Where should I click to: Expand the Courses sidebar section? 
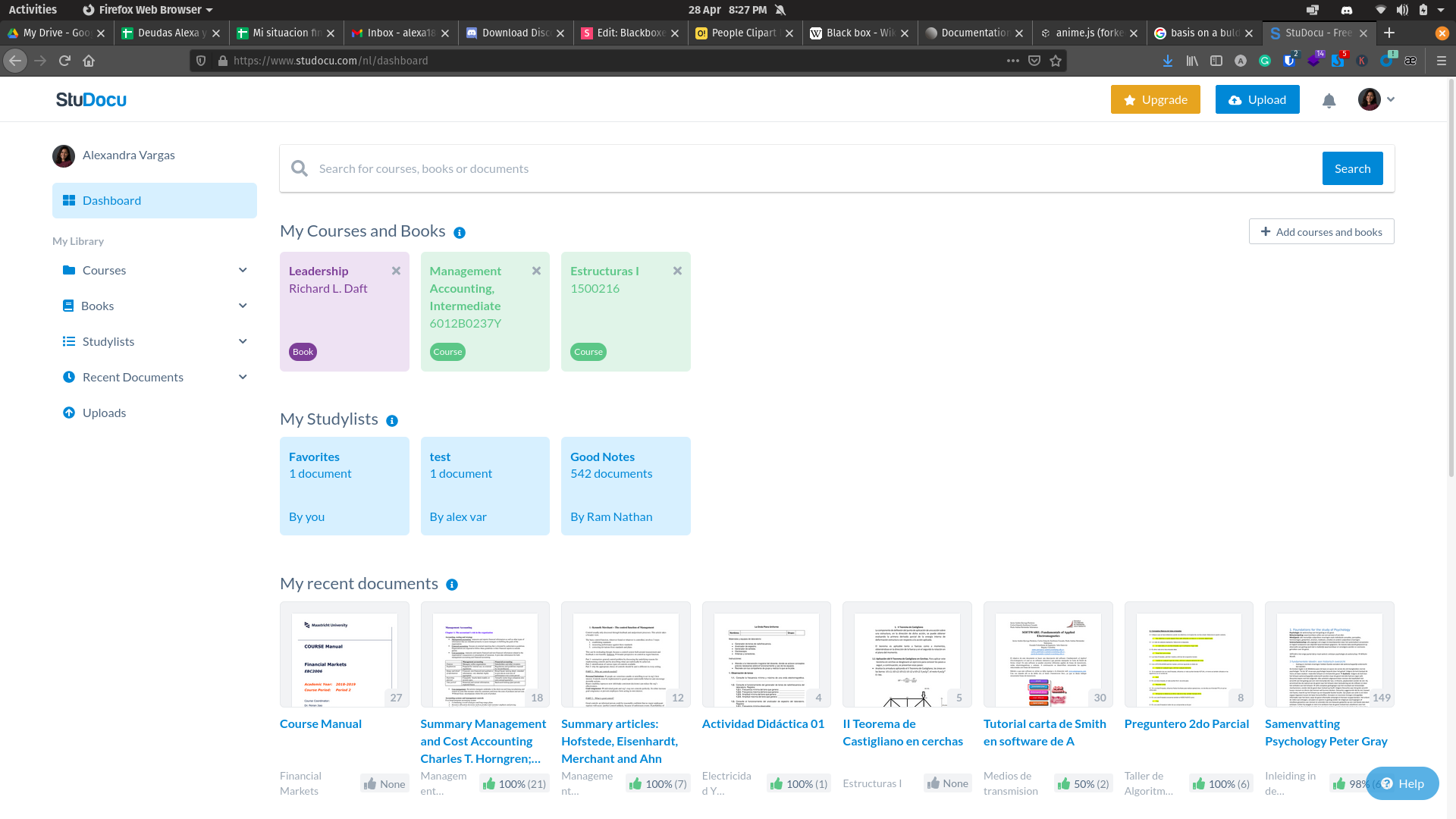(243, 270)
